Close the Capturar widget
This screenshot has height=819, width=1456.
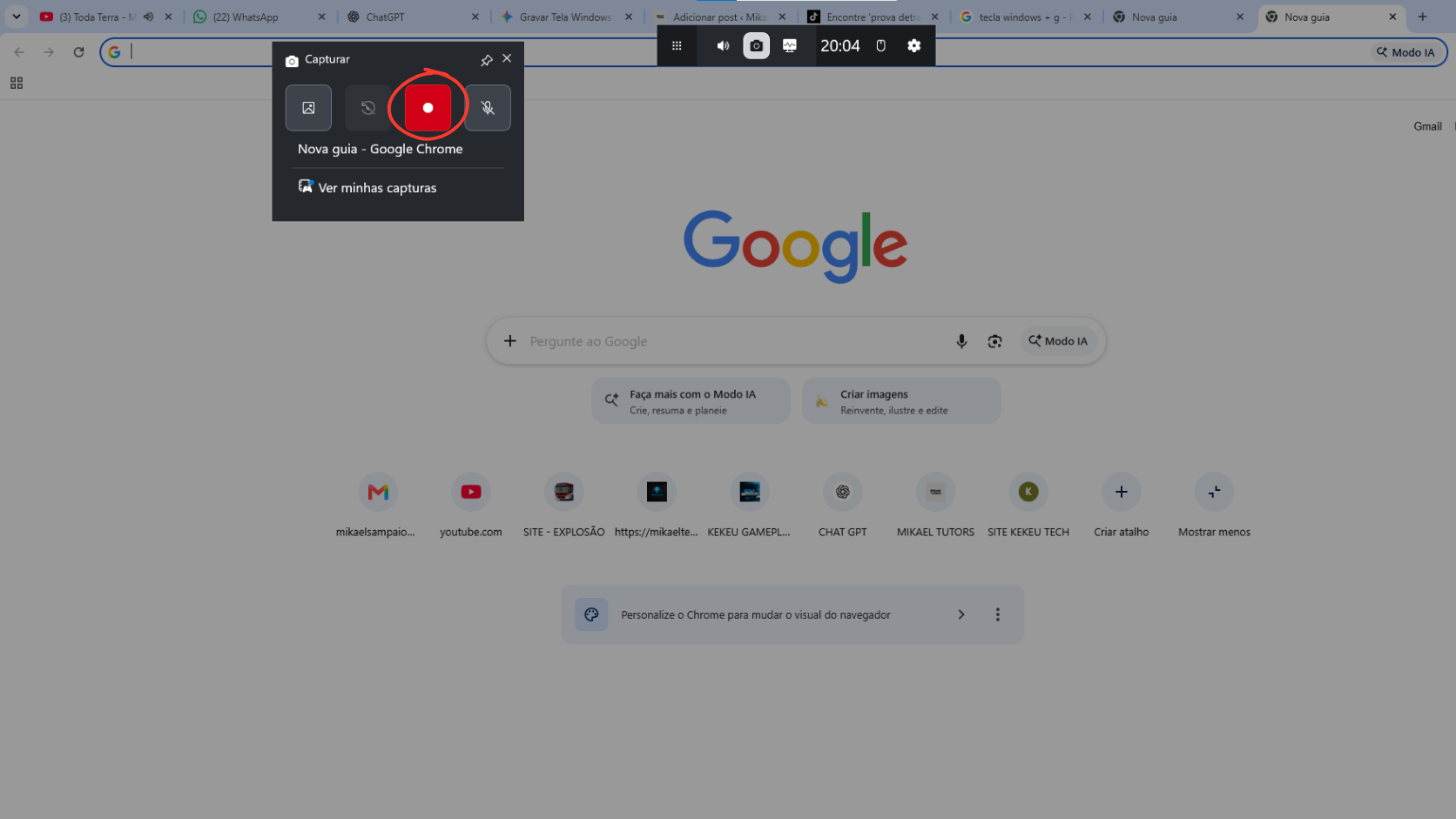click(507, 58)
